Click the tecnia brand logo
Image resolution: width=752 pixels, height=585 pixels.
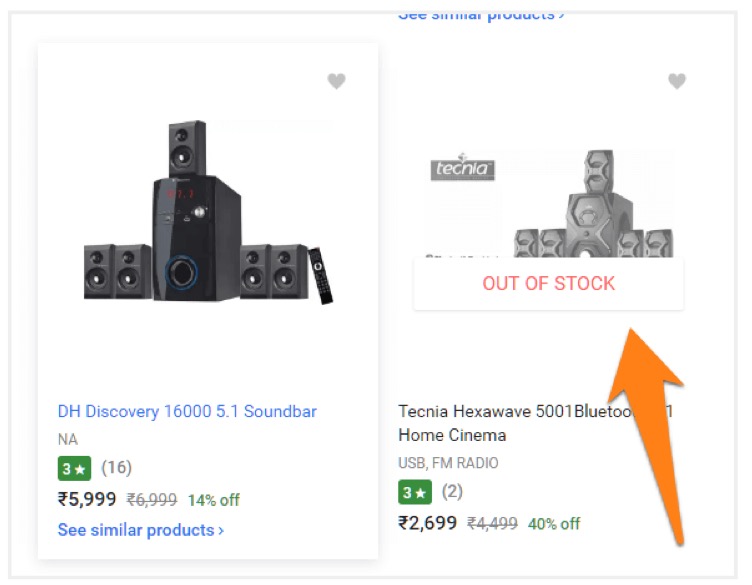[x=462, y=167]
